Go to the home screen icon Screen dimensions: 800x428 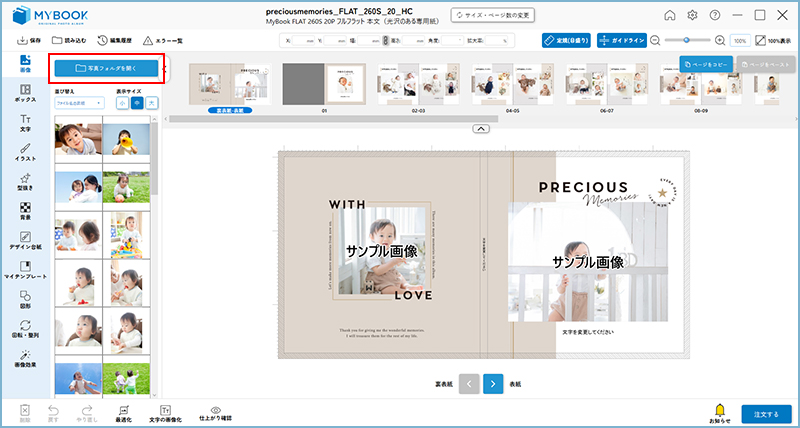(670, 15)
